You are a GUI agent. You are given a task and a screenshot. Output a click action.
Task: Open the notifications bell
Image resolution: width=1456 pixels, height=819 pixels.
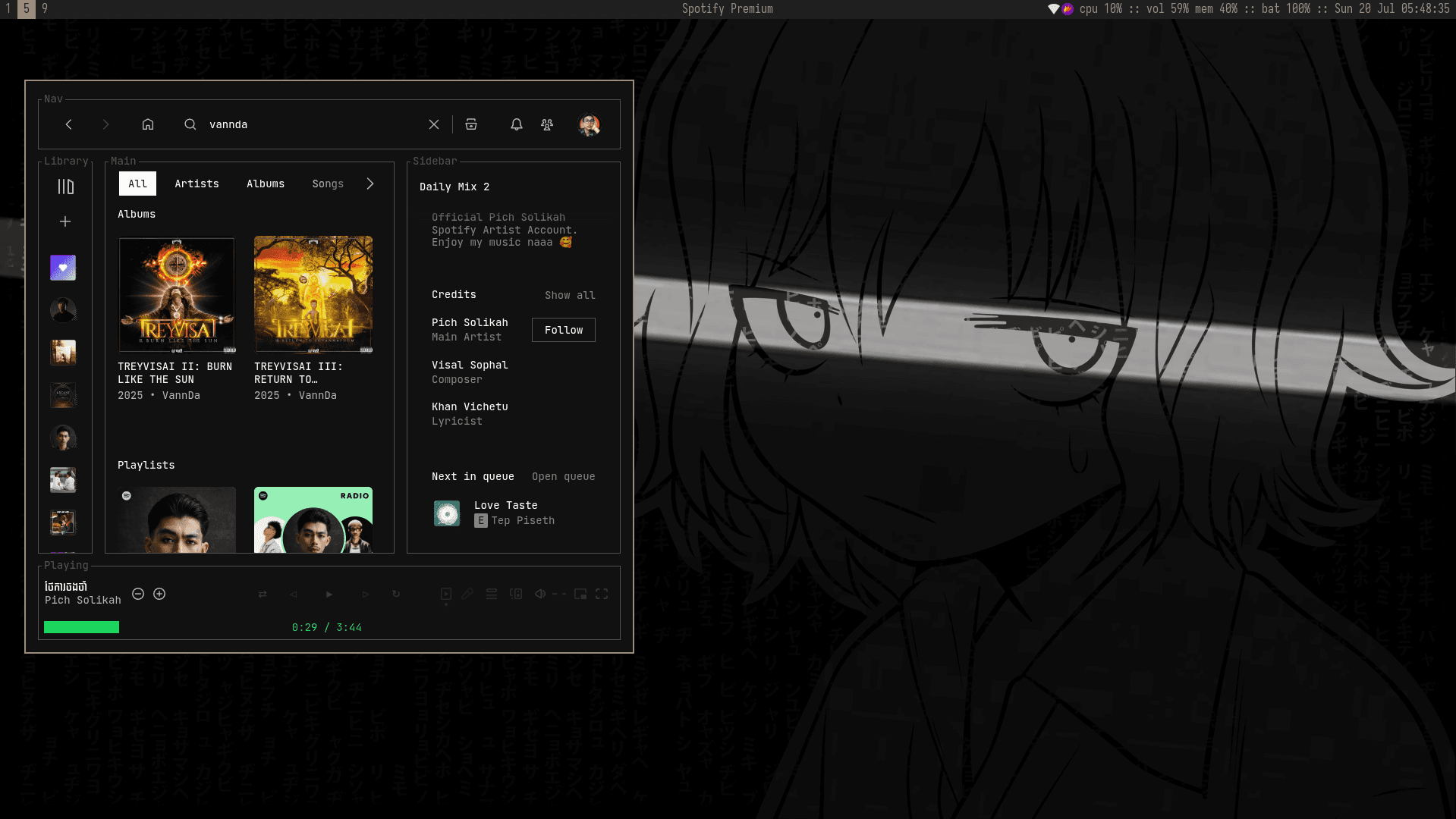[x=516, y=124]
